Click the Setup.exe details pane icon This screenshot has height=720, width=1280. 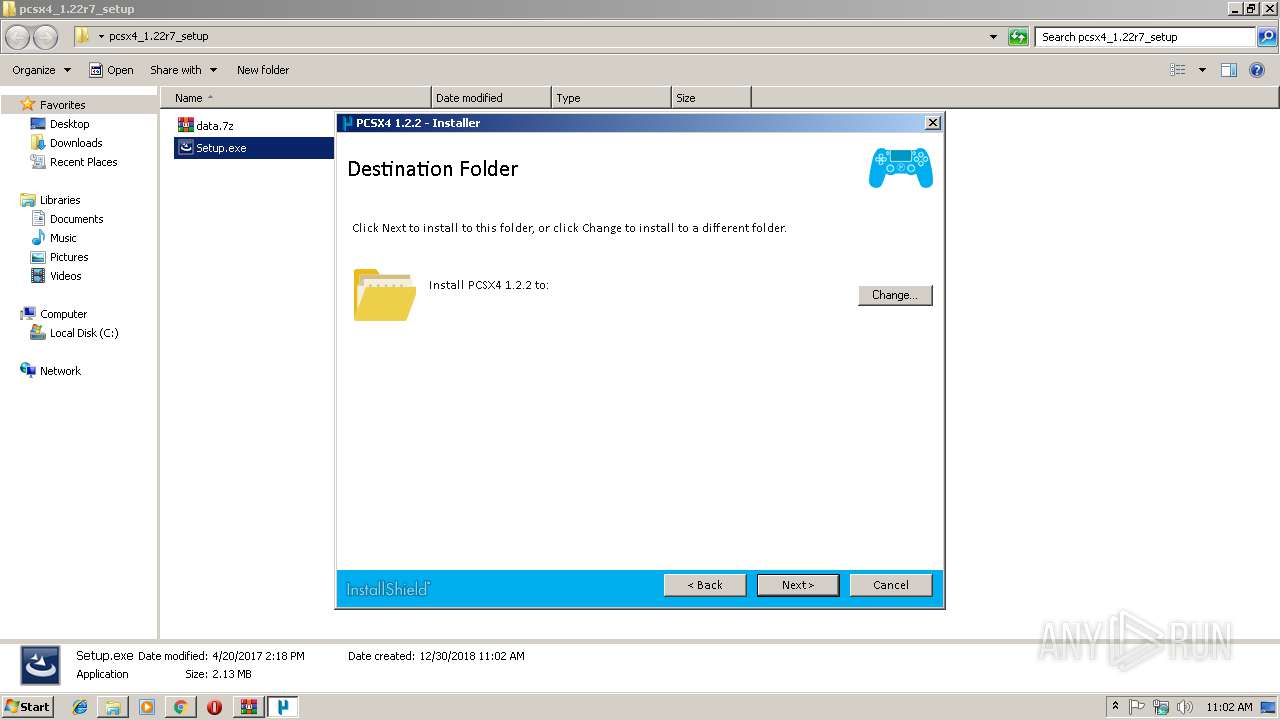pos(40,665)
